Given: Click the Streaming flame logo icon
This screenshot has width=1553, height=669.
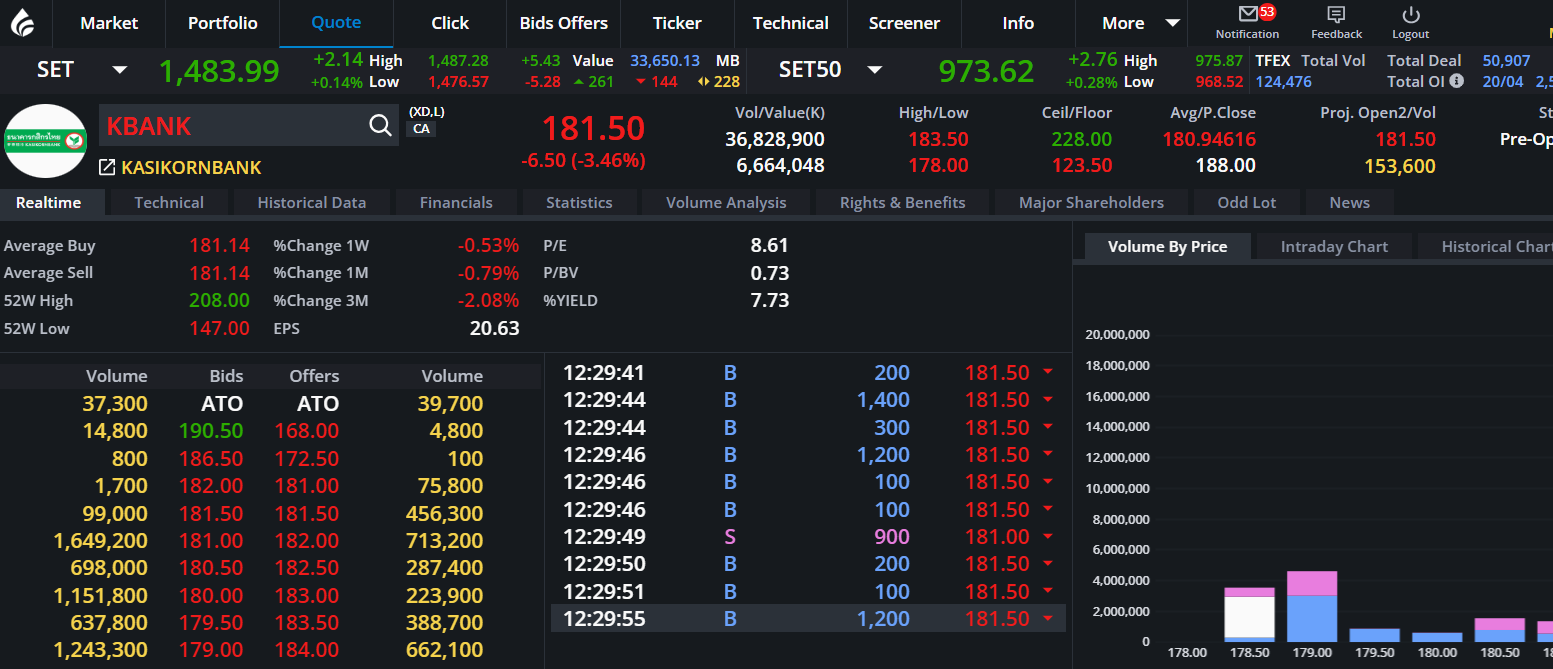Looking at the screenshot, I should pyautogui.click(x=22, y=22).
